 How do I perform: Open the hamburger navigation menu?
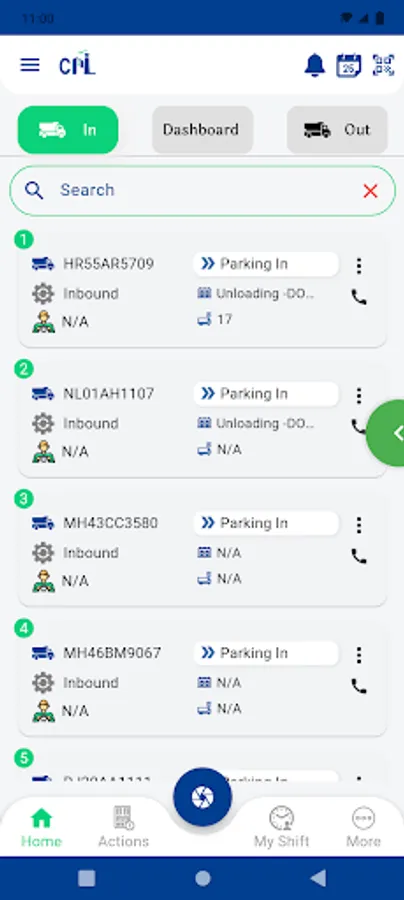pyautogui.click(x=30, y=65)
